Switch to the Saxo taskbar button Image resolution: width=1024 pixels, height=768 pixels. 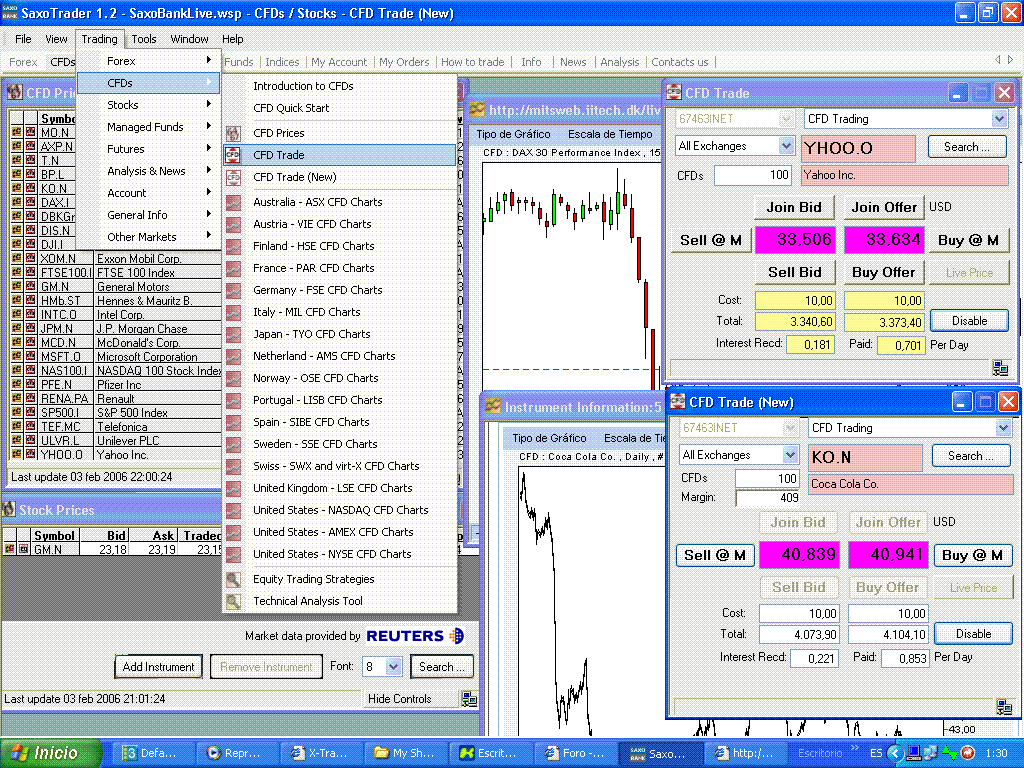tap(660, 753)
